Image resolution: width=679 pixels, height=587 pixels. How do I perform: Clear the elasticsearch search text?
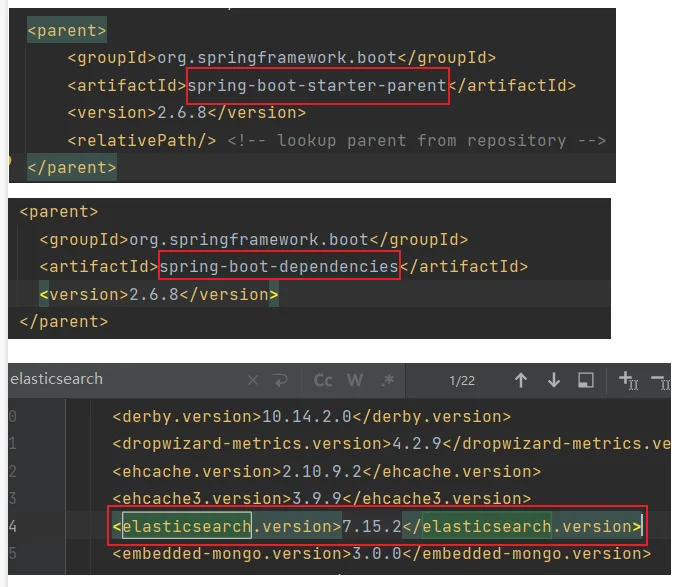pos(253,381)
